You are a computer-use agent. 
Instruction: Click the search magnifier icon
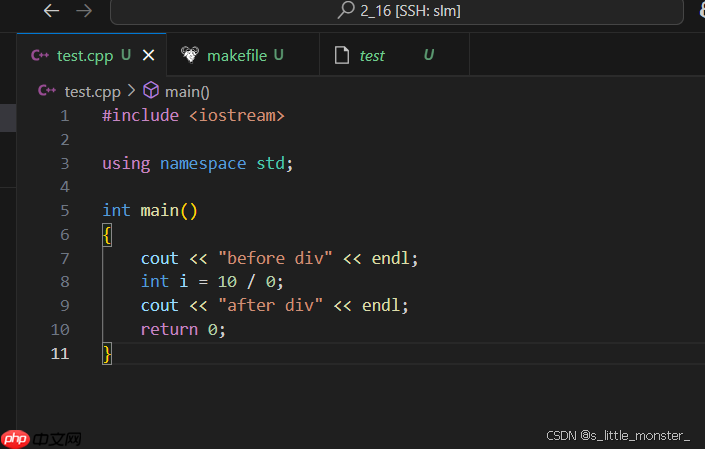(346, 10)
